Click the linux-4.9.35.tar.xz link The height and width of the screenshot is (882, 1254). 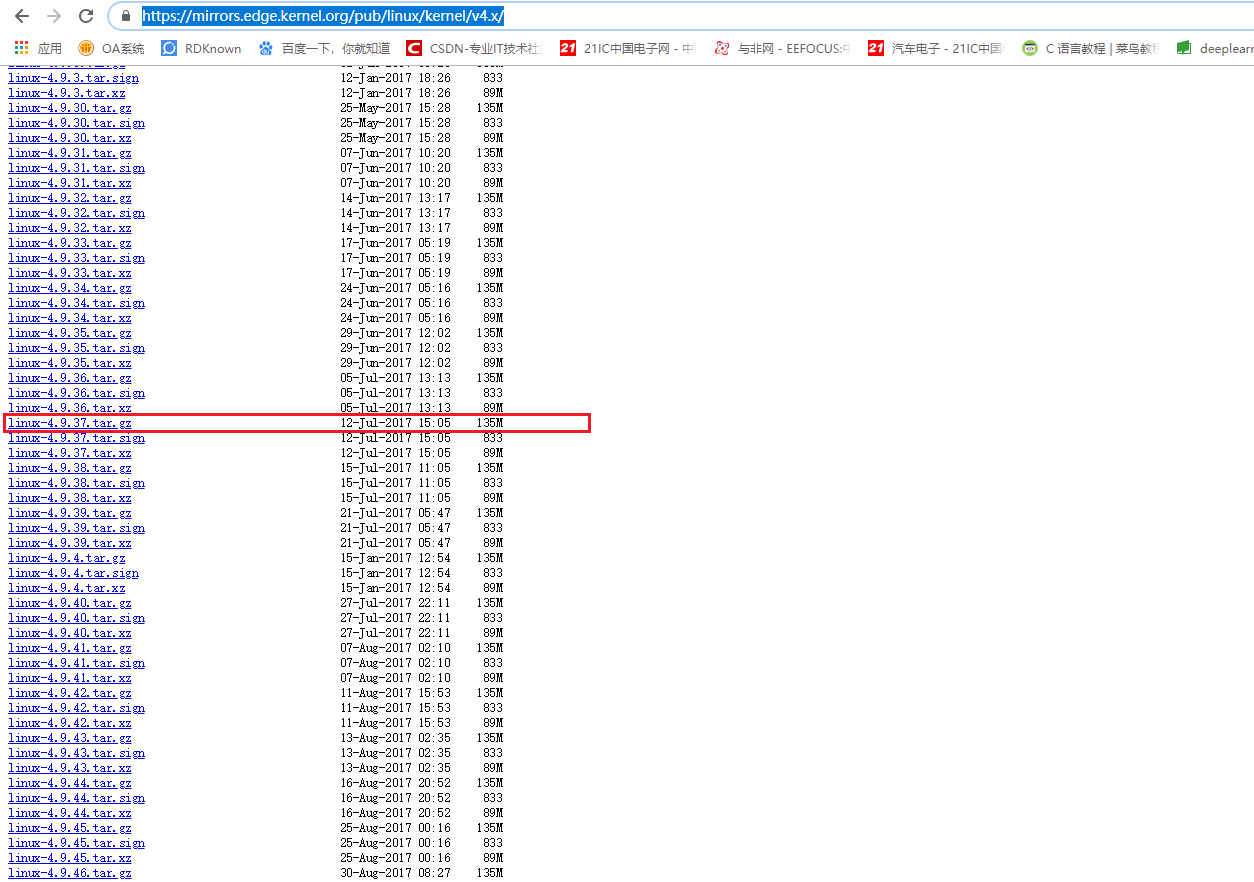point(69,363)
